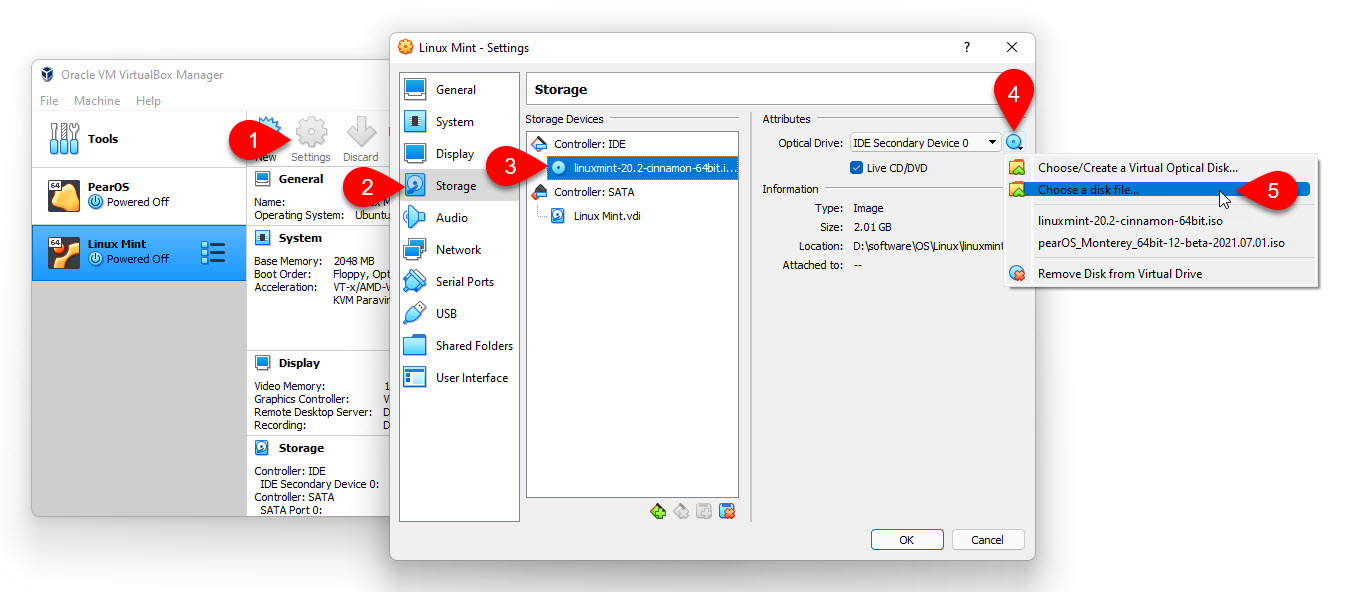Viewport: 1351px width, 592px height.
Task: Click the New machine toolbar icon
Action: (x=266, y=140)
